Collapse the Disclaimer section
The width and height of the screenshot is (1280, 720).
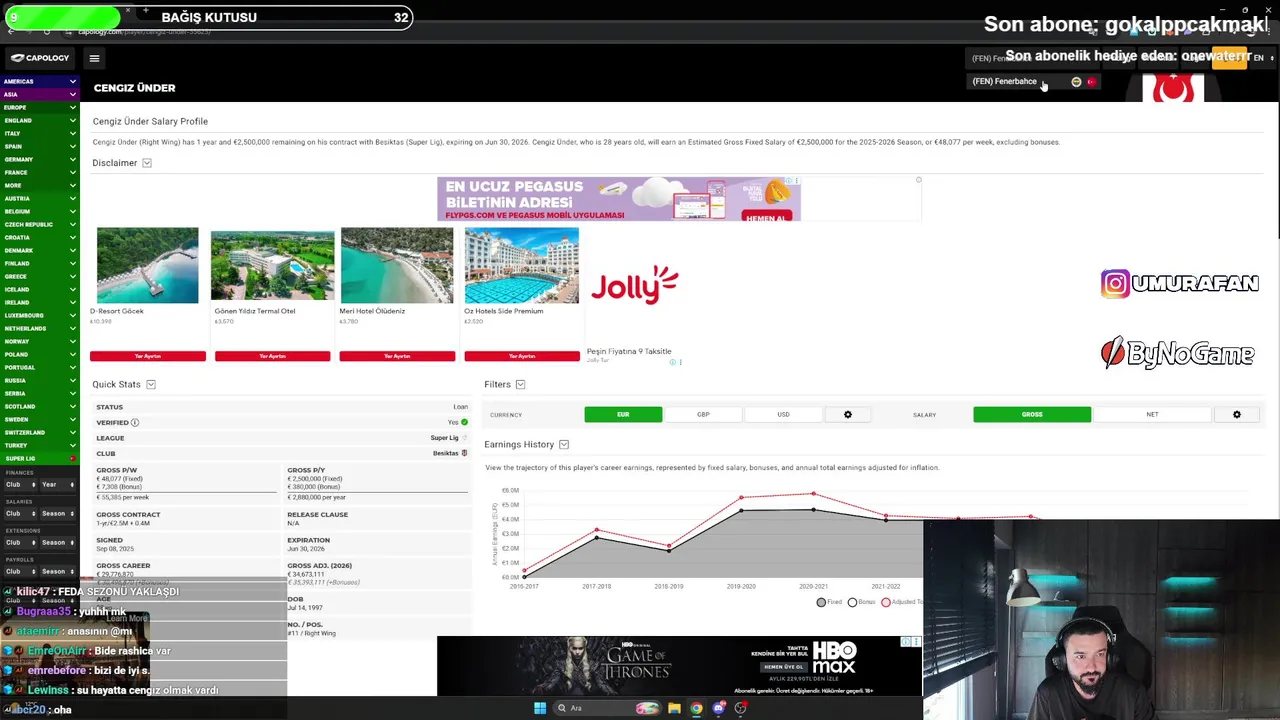[x=147, y=163]
